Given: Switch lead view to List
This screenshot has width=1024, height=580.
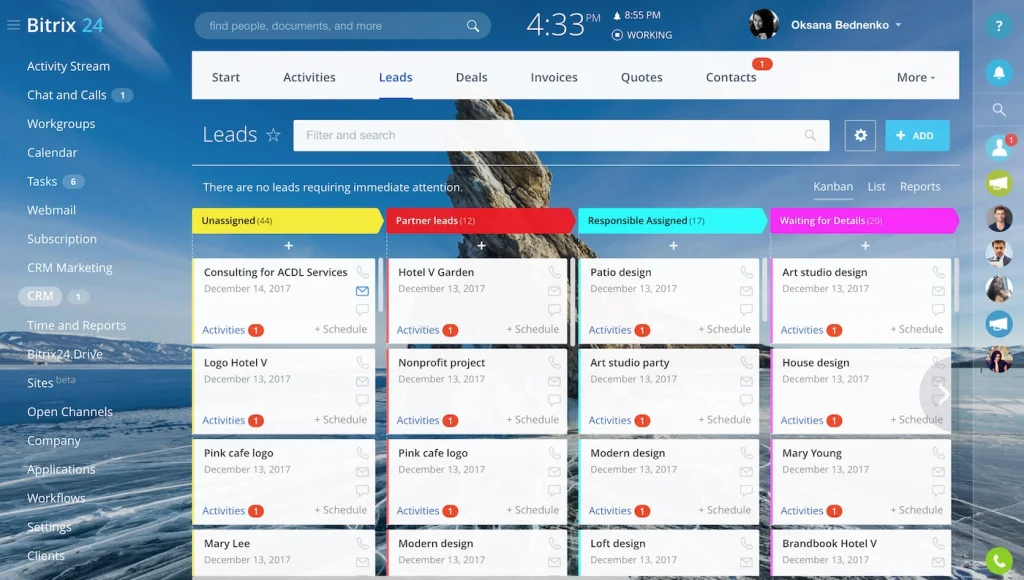Looking at the screenshot, I should (876, 186).
